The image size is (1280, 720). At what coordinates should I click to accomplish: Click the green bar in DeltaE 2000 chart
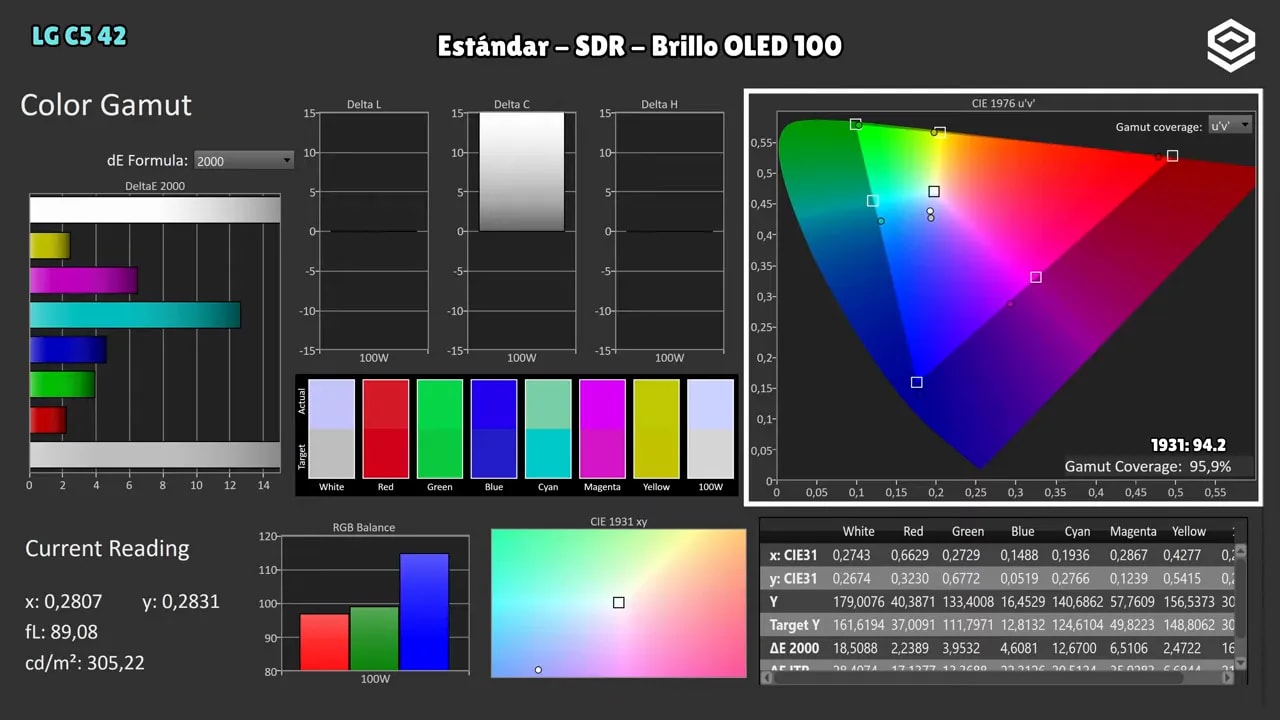tap(62, 384)
